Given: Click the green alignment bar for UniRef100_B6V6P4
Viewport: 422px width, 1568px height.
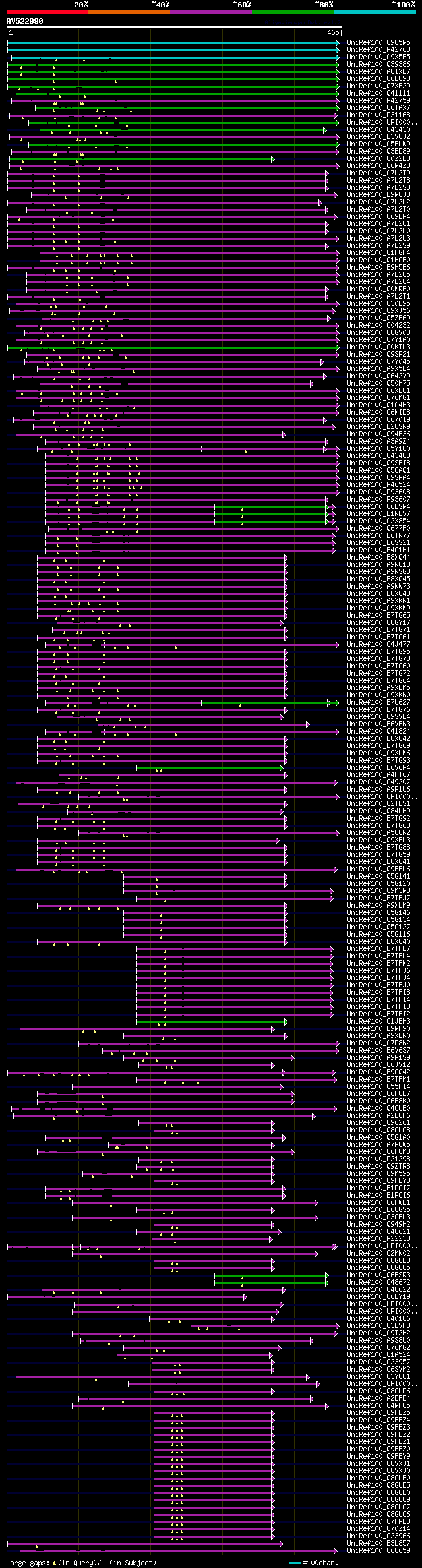Looking at the screenshot, I should pyautogui.click(x=209, y=767).
